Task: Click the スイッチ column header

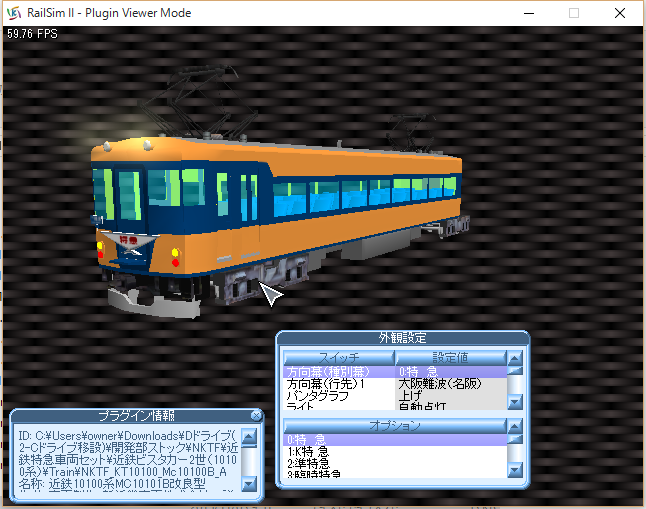Action: 339,358
